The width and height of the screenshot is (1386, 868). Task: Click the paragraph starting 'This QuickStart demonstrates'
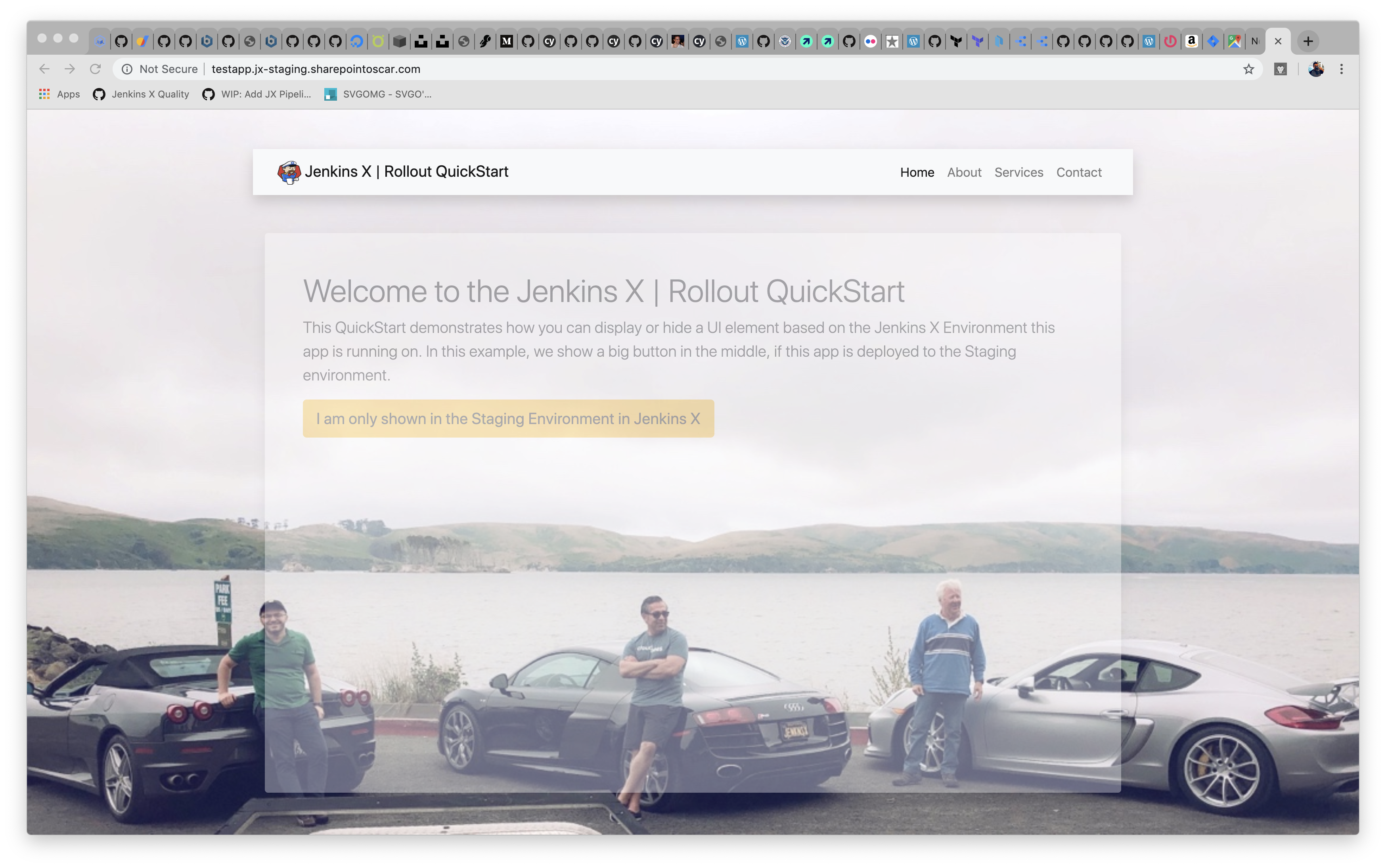pyautogui.click(x=679, y=351)
